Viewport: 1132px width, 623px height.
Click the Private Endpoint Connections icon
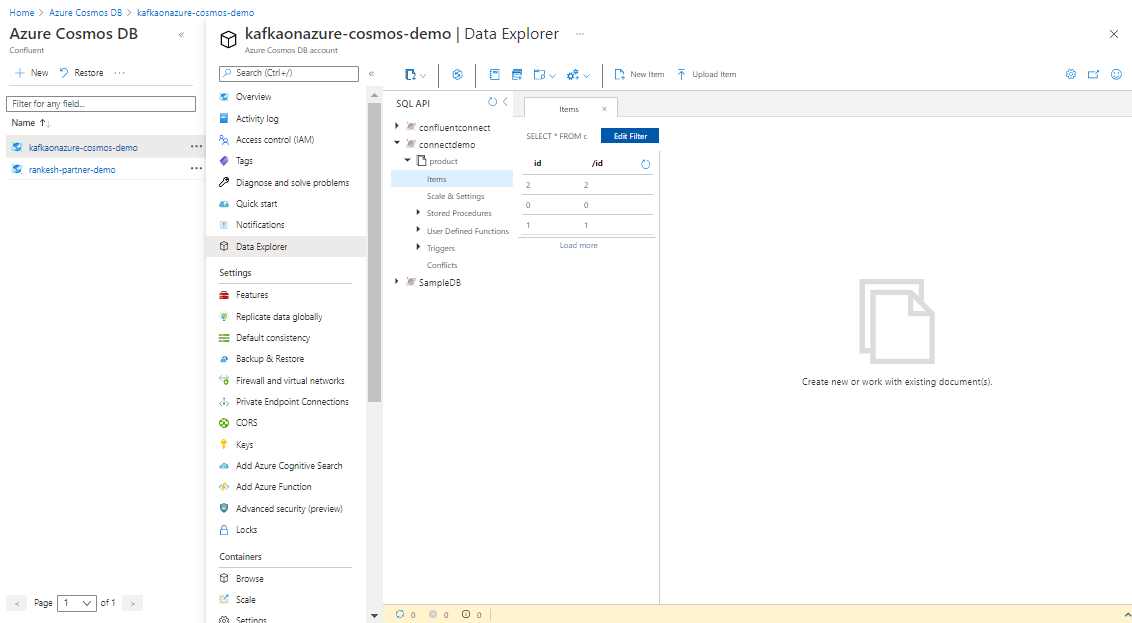pyautogui.click(x=224, y=401)
